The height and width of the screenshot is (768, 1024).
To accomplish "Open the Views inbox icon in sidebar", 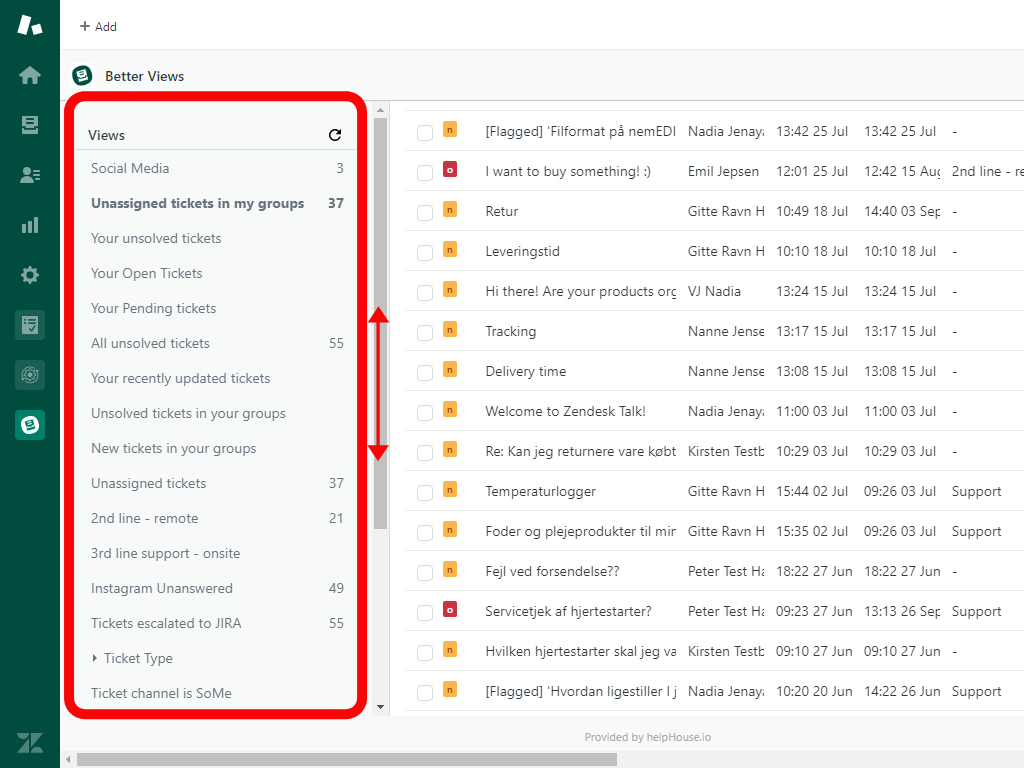I will [x=30, y=125].
